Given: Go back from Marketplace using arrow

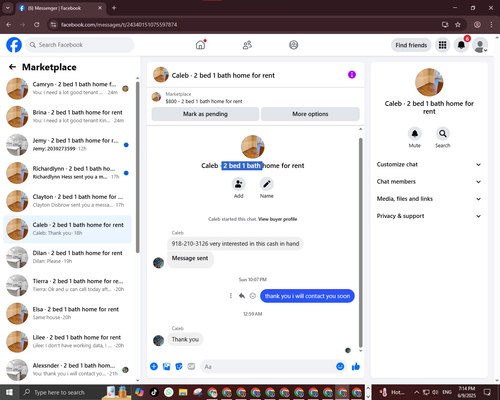Looking at the screenshot, I should click(12, 67).
